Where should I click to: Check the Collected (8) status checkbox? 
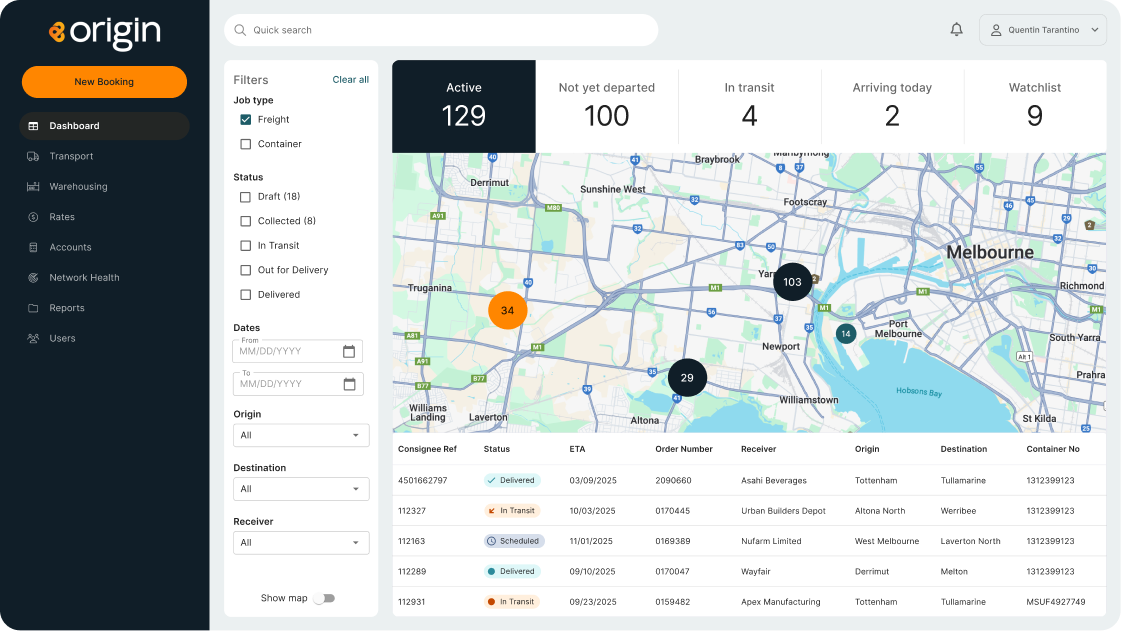tap(246, 222)
